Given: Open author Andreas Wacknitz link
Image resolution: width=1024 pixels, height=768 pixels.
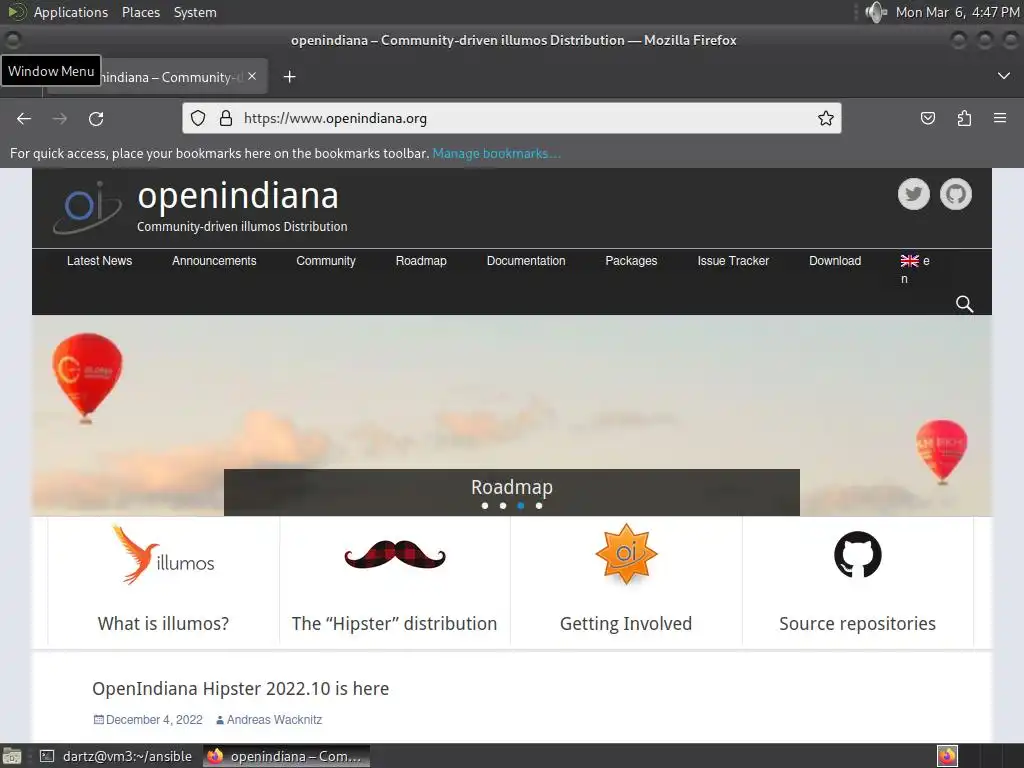Looking at the screenshot, I should [x=274, y=720].
